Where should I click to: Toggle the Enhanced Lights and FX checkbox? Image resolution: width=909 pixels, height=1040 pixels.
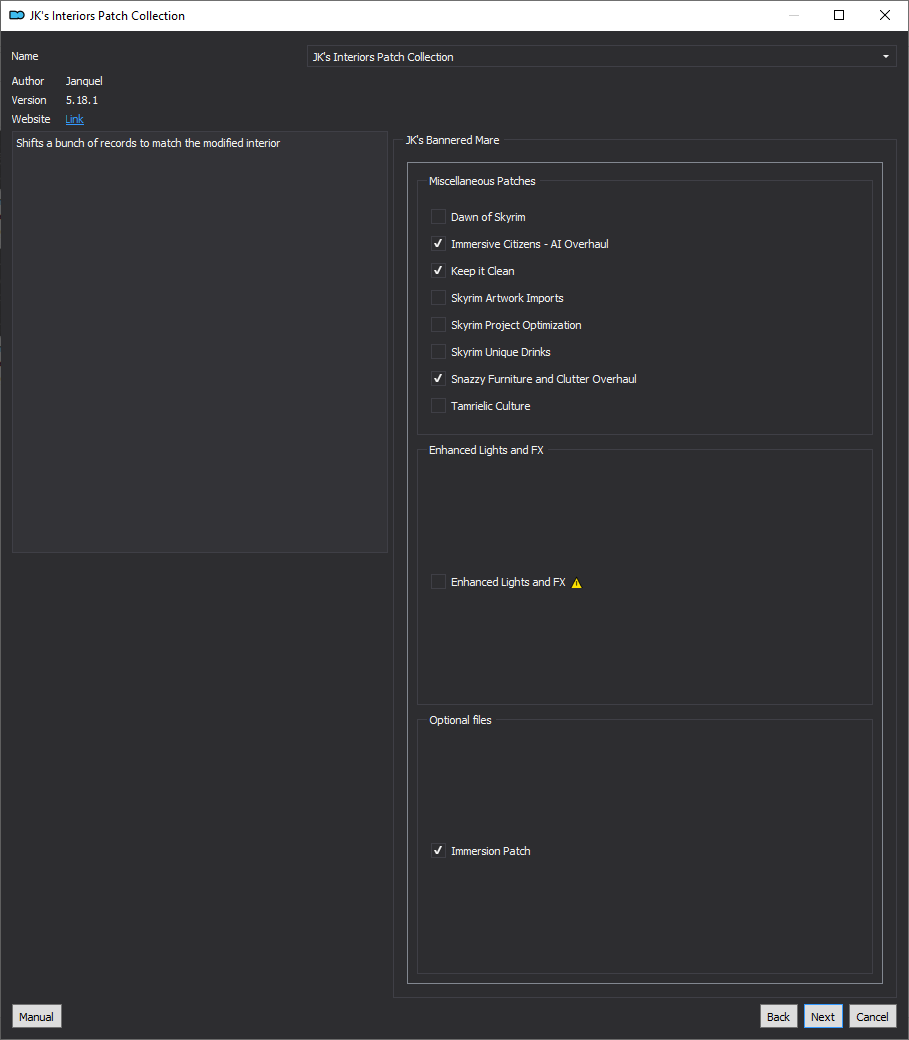[438, 582]
